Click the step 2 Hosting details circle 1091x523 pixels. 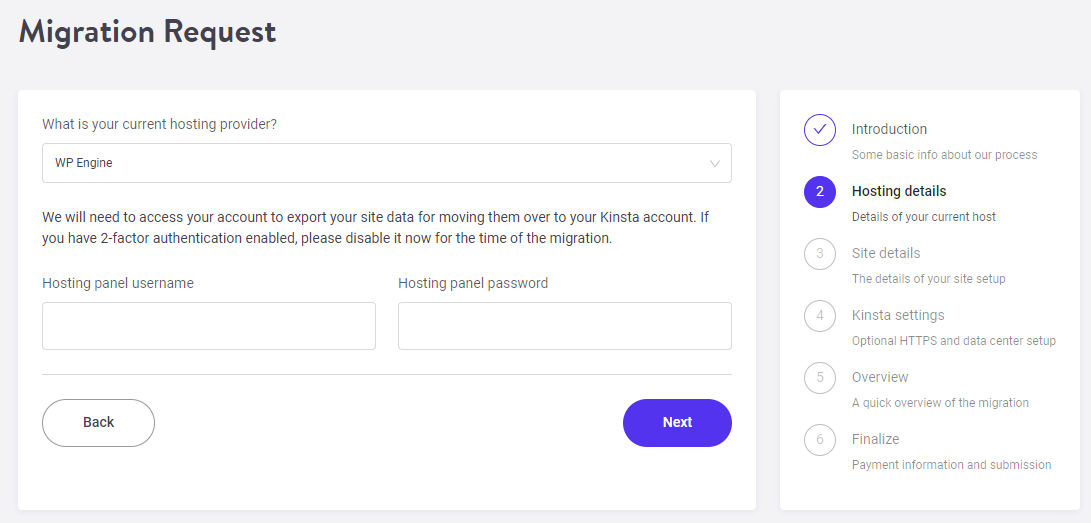click(820, 191)
